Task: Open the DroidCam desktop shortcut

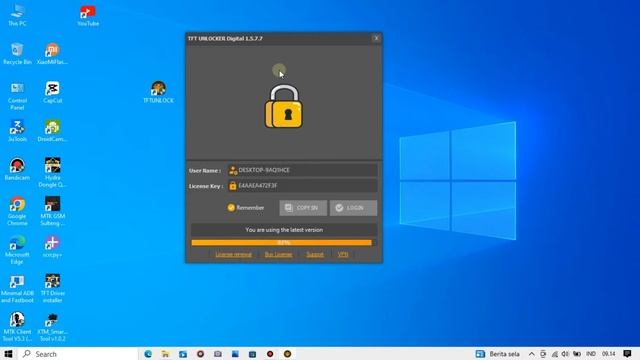Action: (x=52, y=131)
